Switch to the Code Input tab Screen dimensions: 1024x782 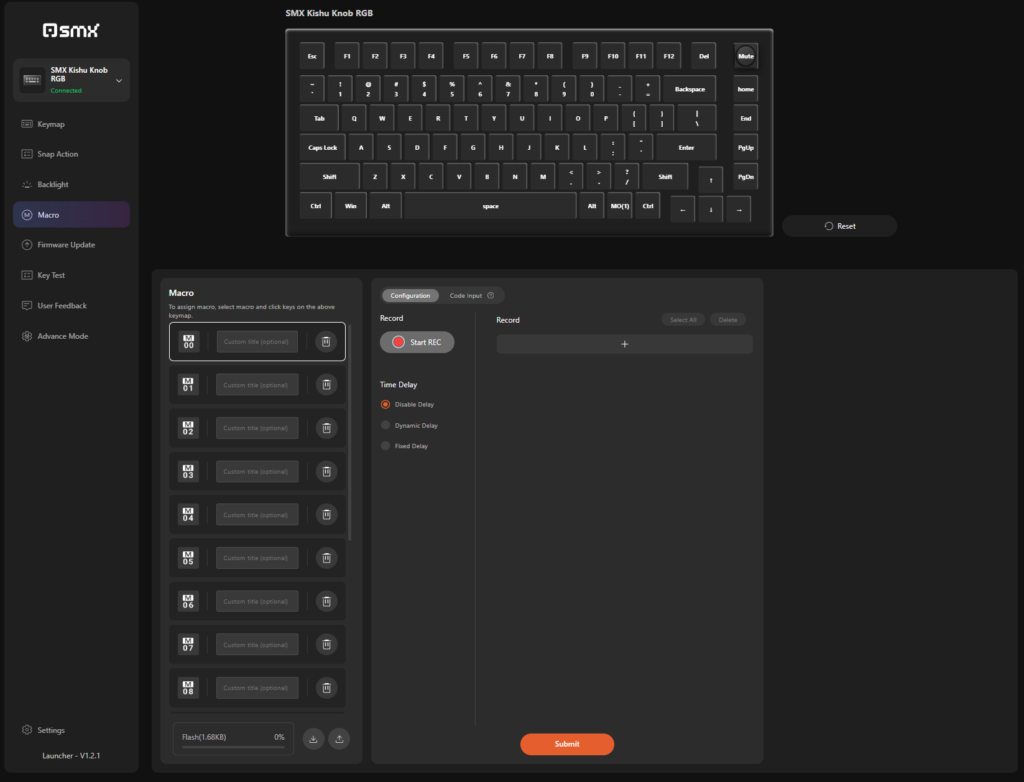(466, 296)
